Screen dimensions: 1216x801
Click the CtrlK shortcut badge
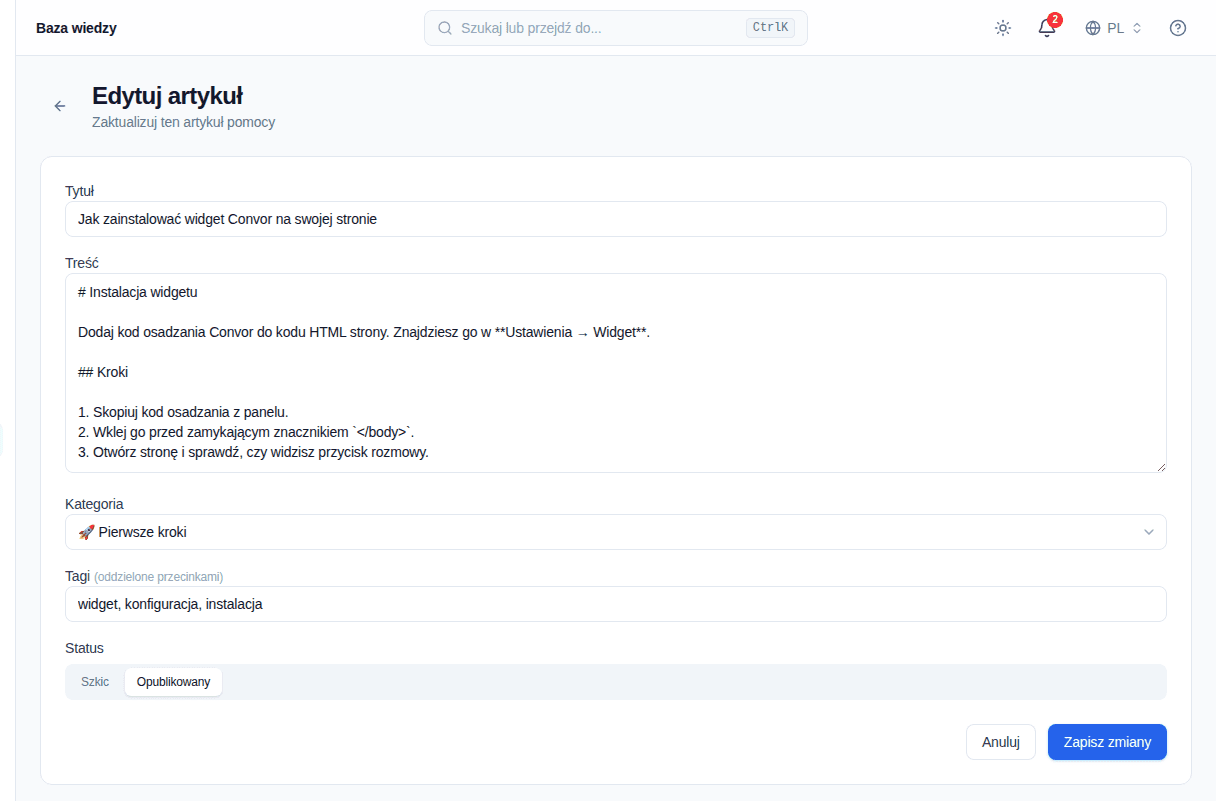pyautogui.click(x=770, y=28)
